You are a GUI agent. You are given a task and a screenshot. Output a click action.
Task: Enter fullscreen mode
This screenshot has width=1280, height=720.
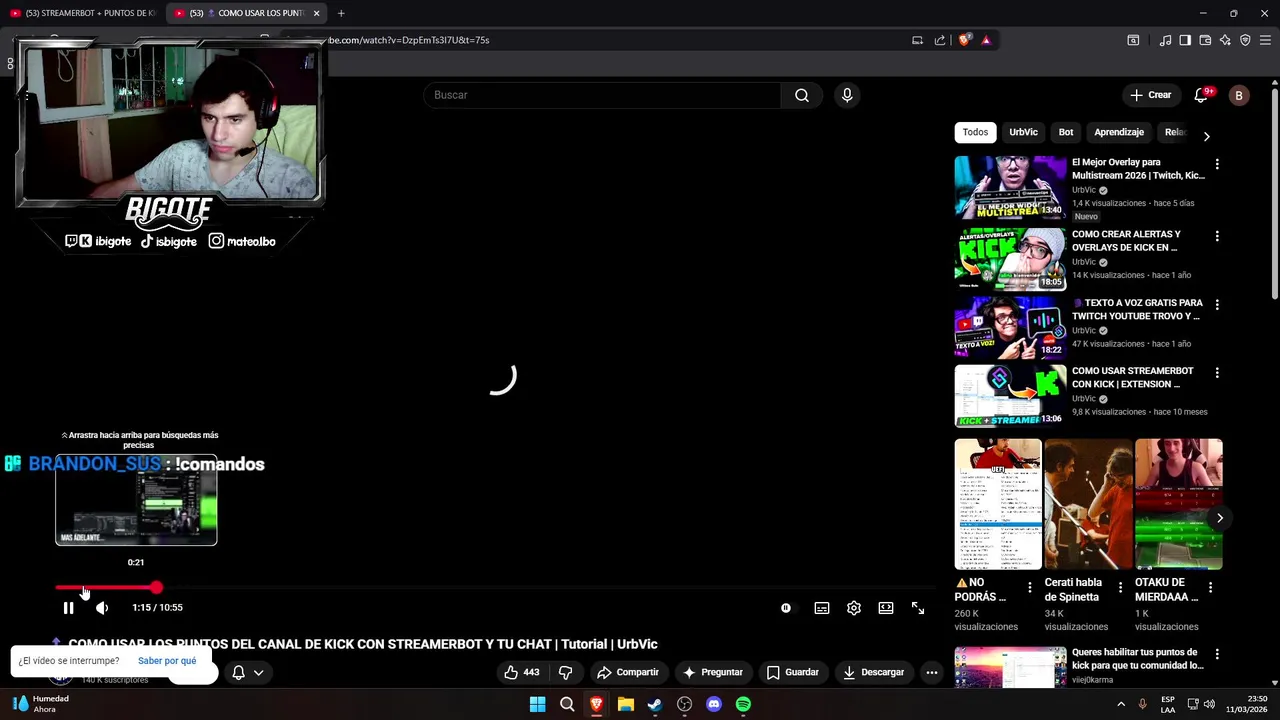point(918,608)
